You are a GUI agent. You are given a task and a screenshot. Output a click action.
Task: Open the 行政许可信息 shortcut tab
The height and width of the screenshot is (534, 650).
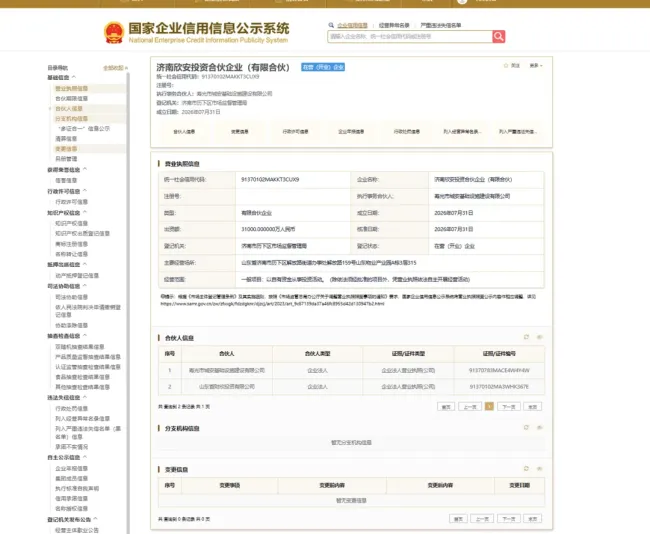coord(296,132)
